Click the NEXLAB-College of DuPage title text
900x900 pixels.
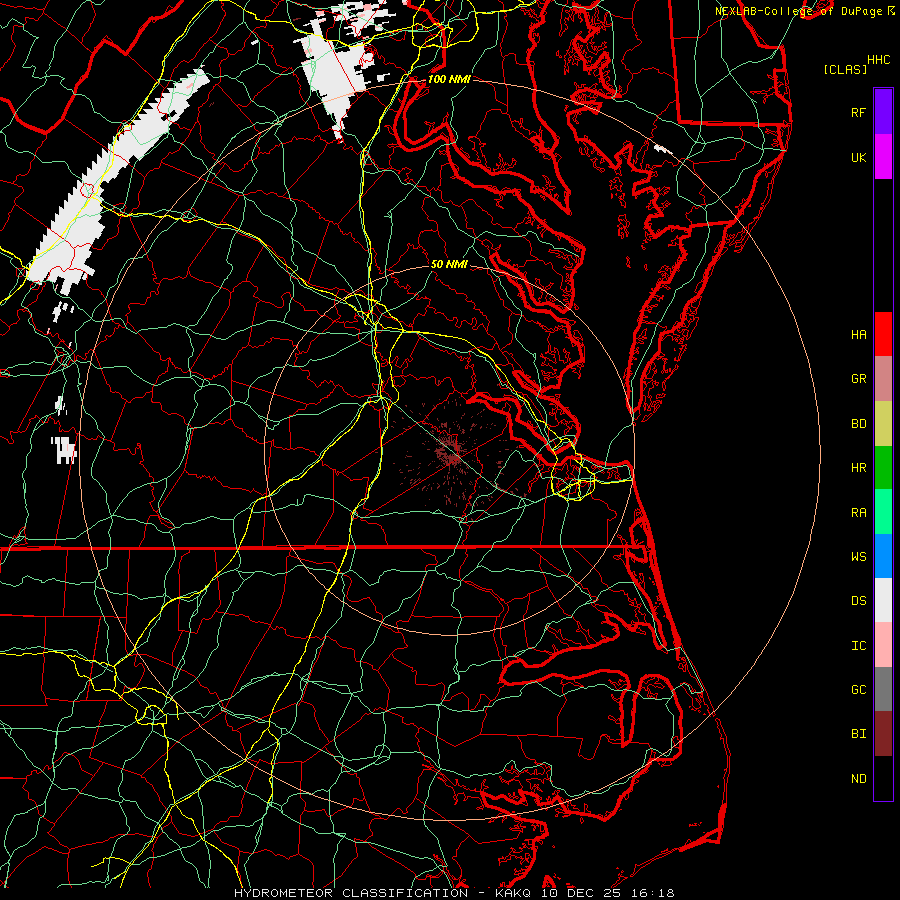coord(799,11)
